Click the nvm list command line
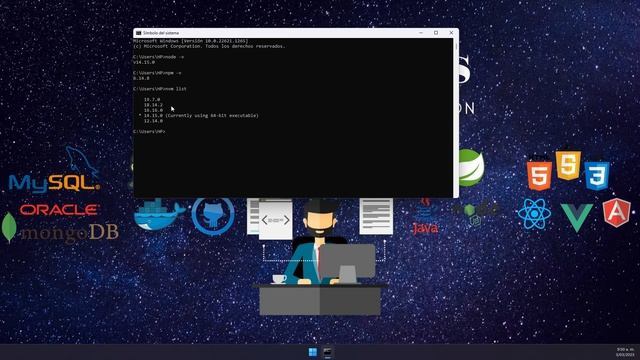640x360 pixels. coord(160,89)
